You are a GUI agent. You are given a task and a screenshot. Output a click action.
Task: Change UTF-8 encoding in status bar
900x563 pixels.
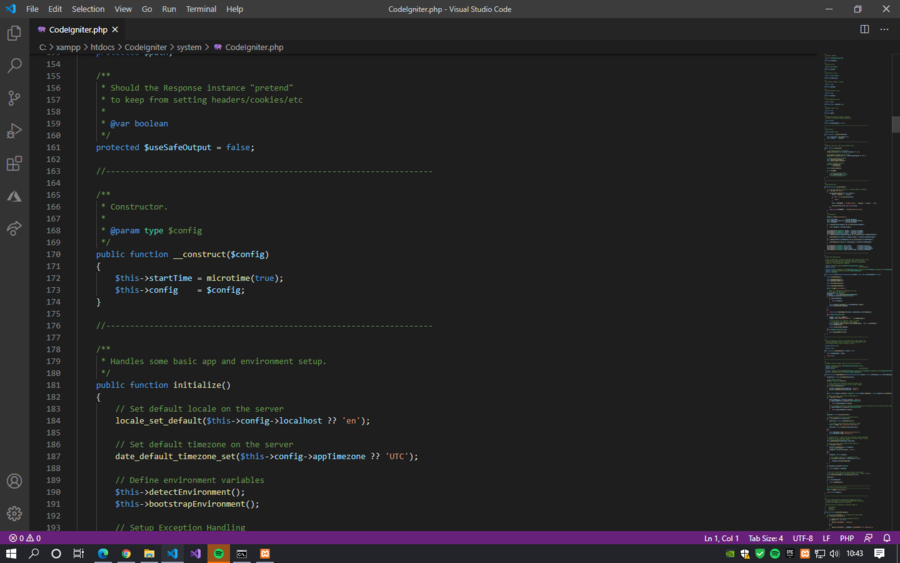[x=803, y=538]
